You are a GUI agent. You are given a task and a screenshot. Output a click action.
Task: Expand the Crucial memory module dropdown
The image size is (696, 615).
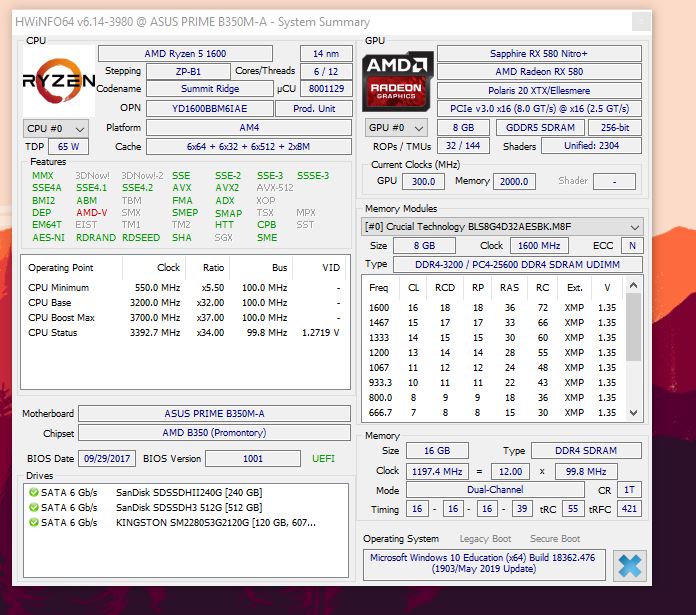502,227
